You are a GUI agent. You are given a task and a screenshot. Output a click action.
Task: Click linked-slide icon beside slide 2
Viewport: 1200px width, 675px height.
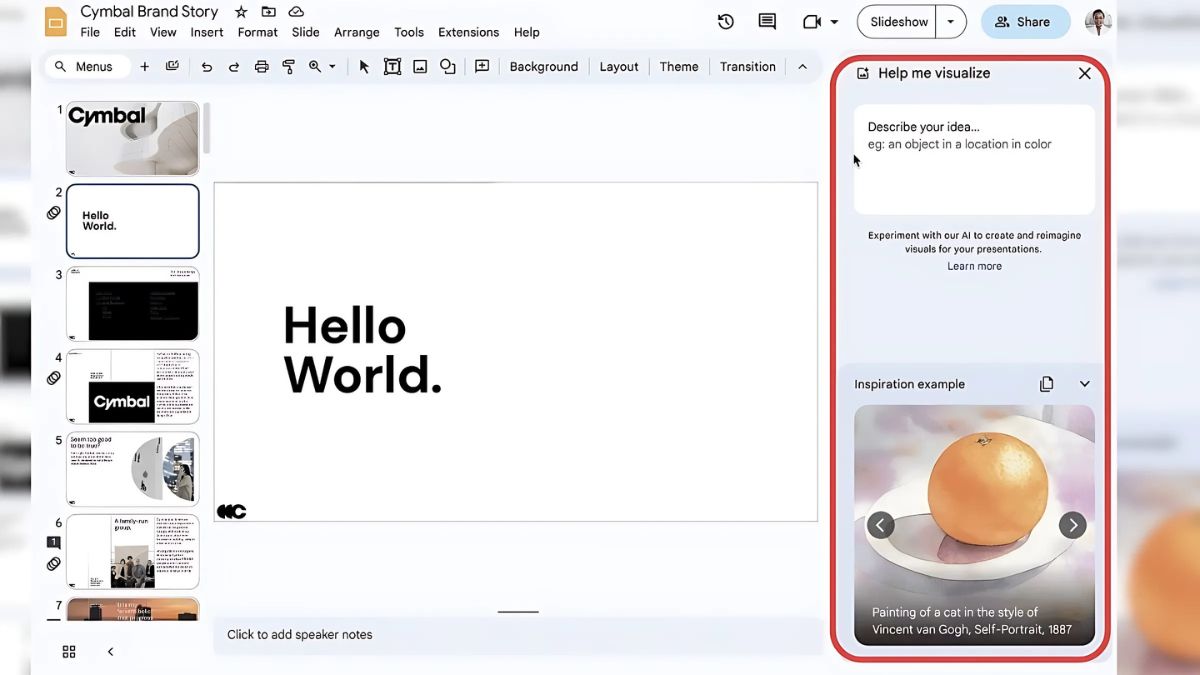[x=54, y=213]
